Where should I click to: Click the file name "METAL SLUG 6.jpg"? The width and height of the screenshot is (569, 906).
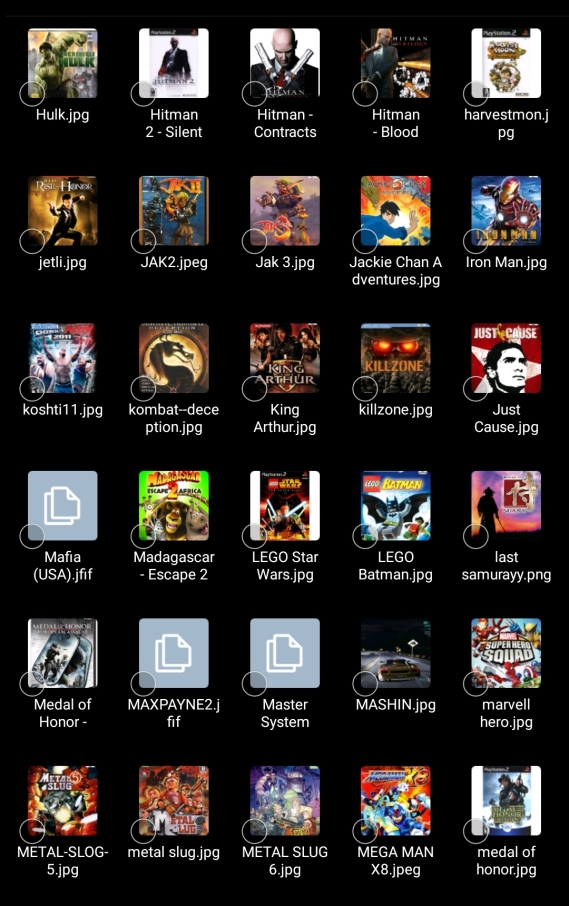point(285,860)
